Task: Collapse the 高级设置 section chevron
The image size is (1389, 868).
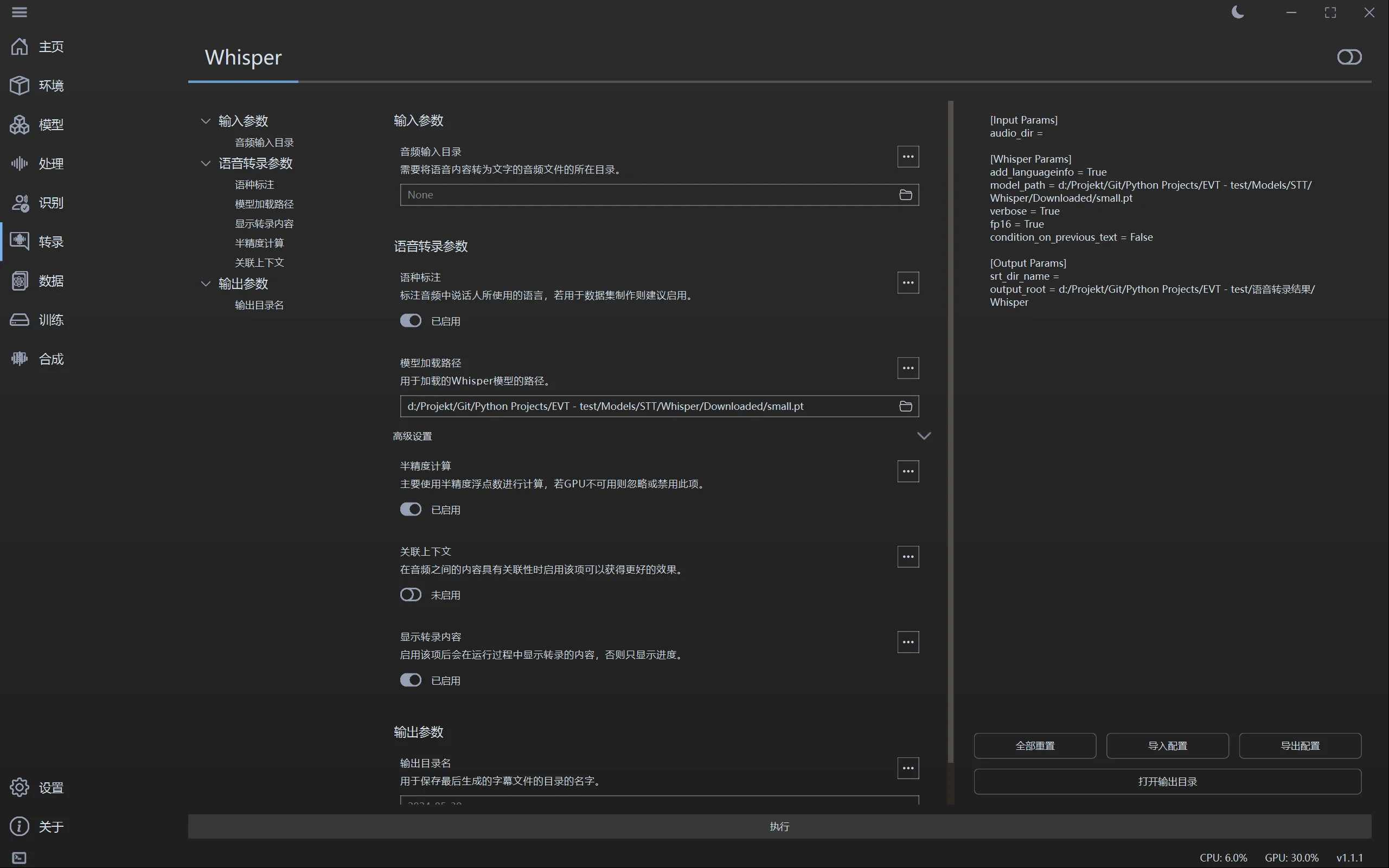Action: [x=924, y=436]
